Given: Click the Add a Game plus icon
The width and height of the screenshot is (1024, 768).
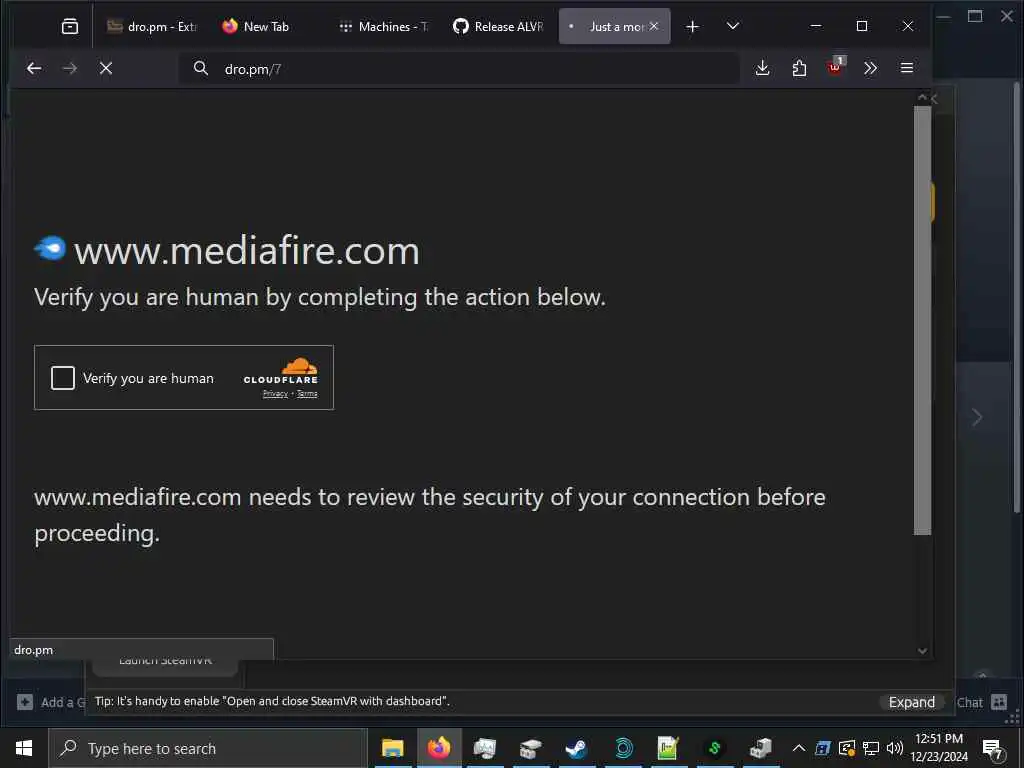Looking at the screenshot, I should point(25,702).
